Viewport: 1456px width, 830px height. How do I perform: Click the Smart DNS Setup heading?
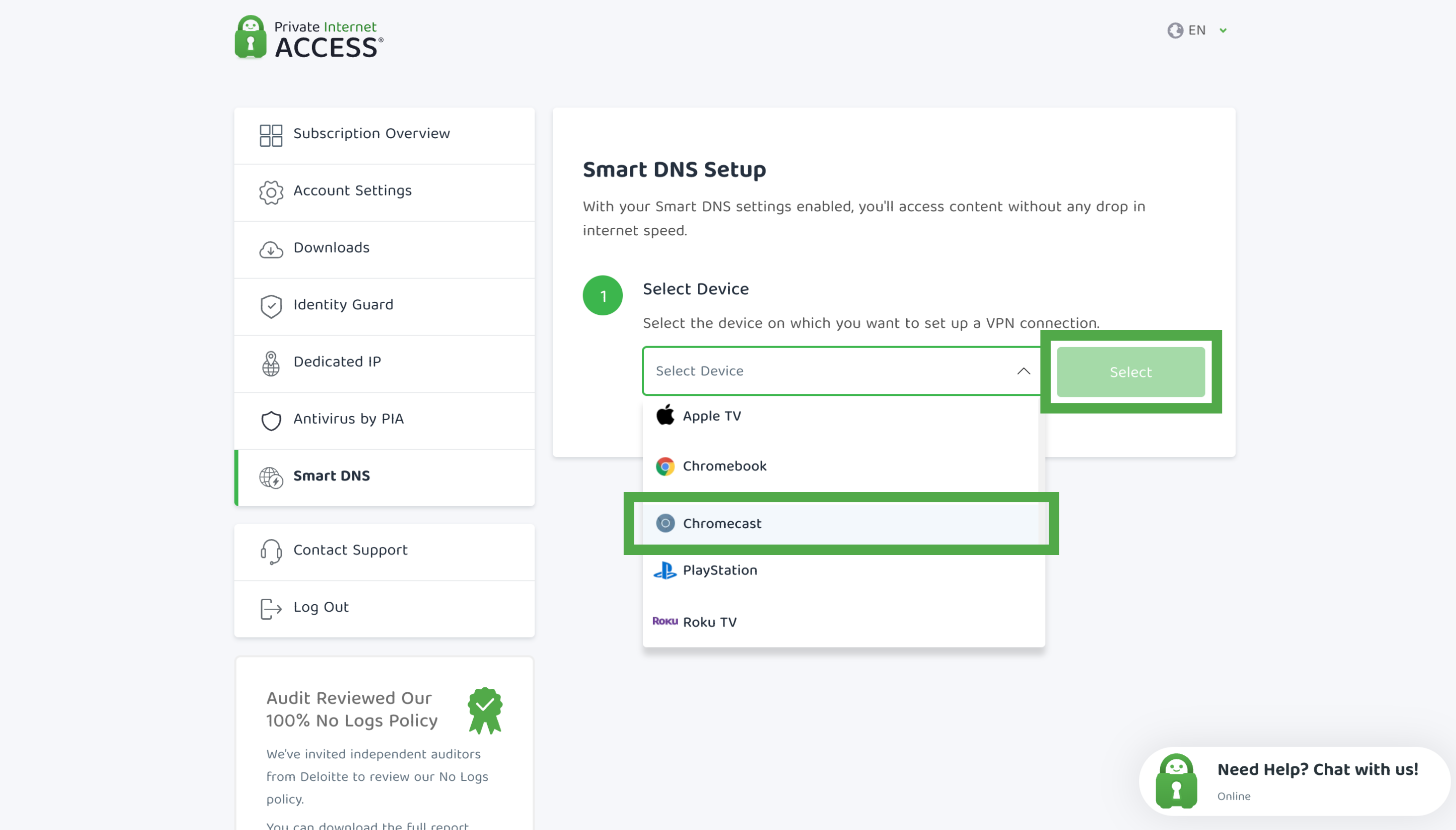tap(674, 170)
